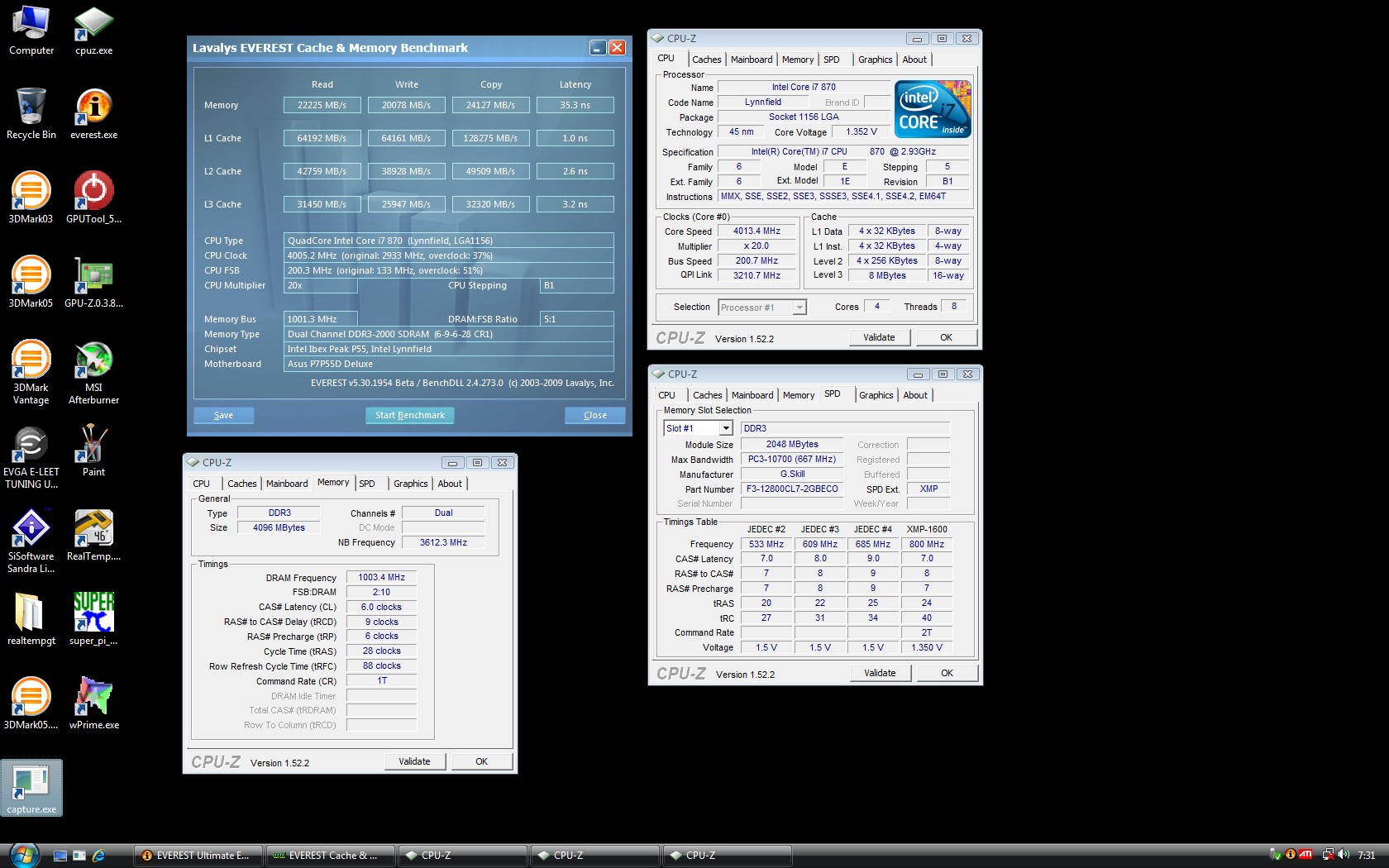Click the Intel Core i7 logo
This screenshot has height=868, width=1389.
click(933, 109)
